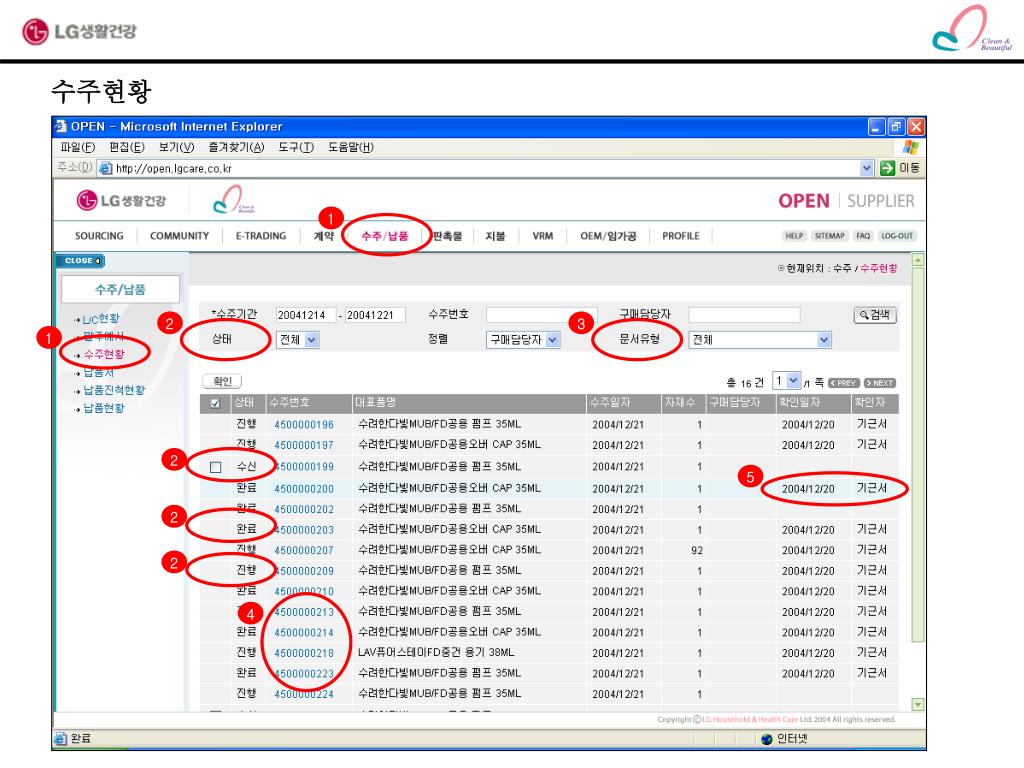Viewport: 1024px width, 768px height.
Task: Click the Windows flag logo in the menu bar
Action: tap(910, 147)
